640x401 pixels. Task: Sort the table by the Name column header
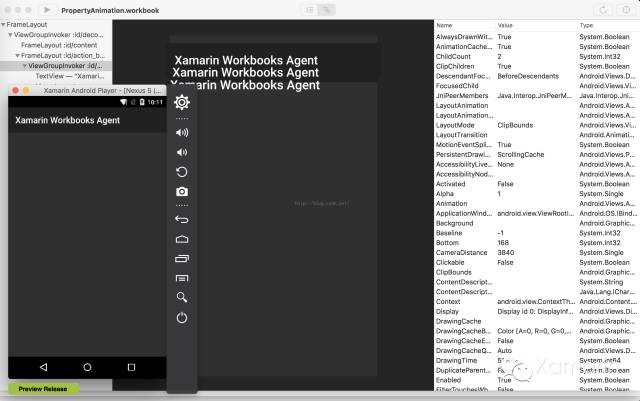[444, 25]
